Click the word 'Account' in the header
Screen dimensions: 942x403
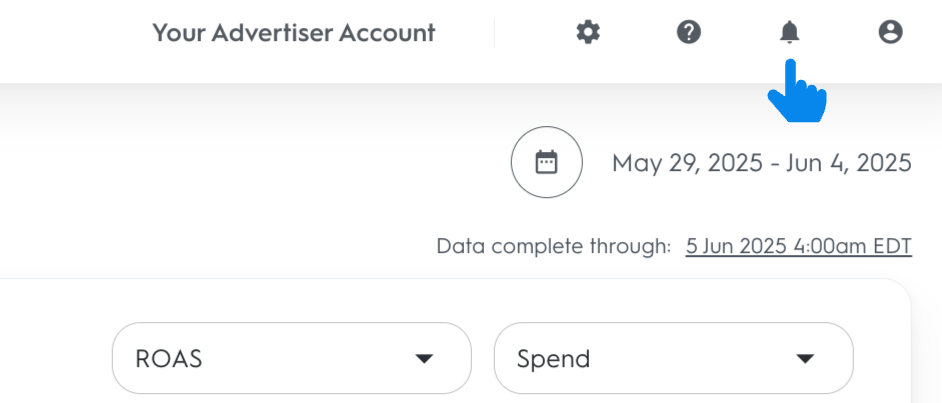(x=387, y=33)
